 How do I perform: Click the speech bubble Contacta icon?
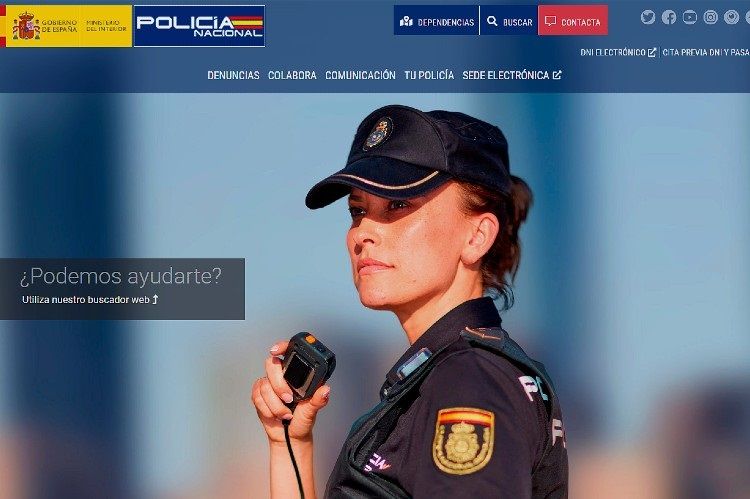(551, 21)
